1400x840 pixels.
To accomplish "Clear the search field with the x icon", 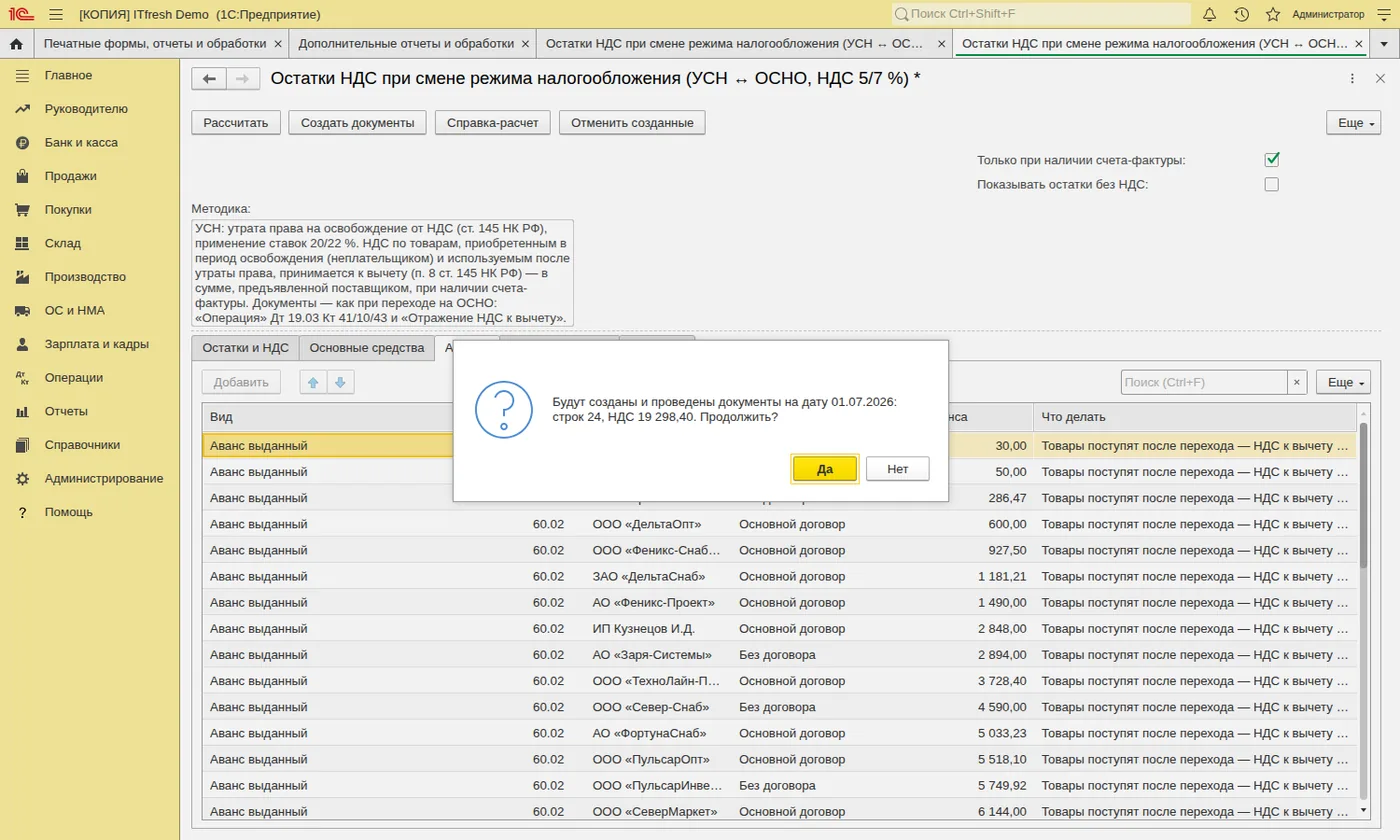I will (1297, 382).
